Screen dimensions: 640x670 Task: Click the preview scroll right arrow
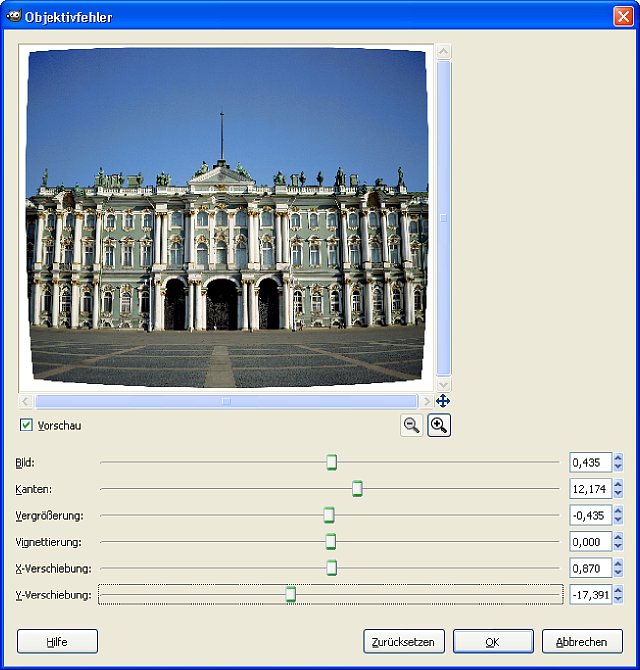[x=426, y=401]
